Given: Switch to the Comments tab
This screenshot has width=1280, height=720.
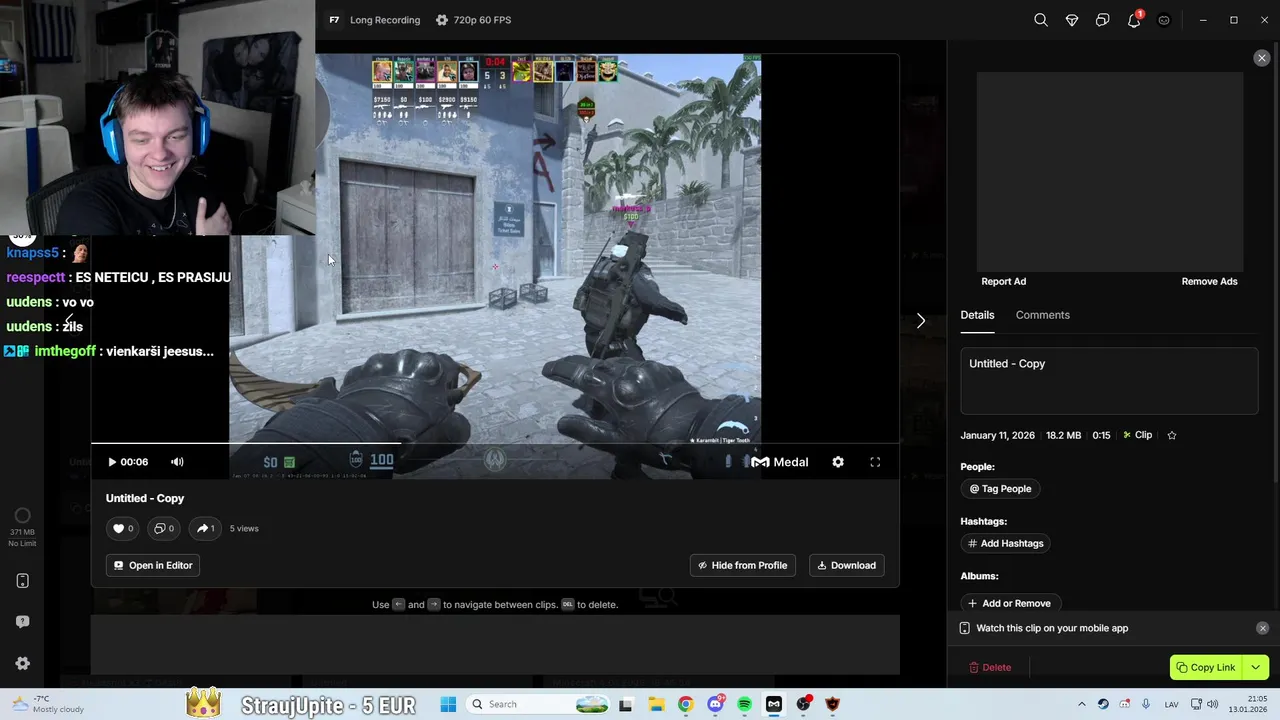Looking at the screenshot, I should 1042,315.
